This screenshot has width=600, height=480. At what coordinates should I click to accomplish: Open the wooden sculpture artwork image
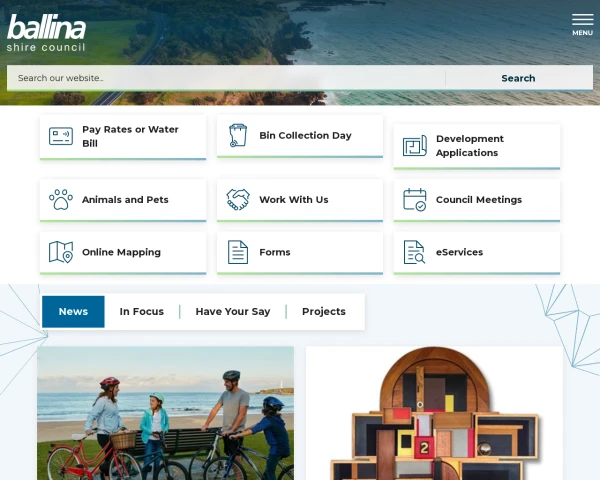click(434, 413)
